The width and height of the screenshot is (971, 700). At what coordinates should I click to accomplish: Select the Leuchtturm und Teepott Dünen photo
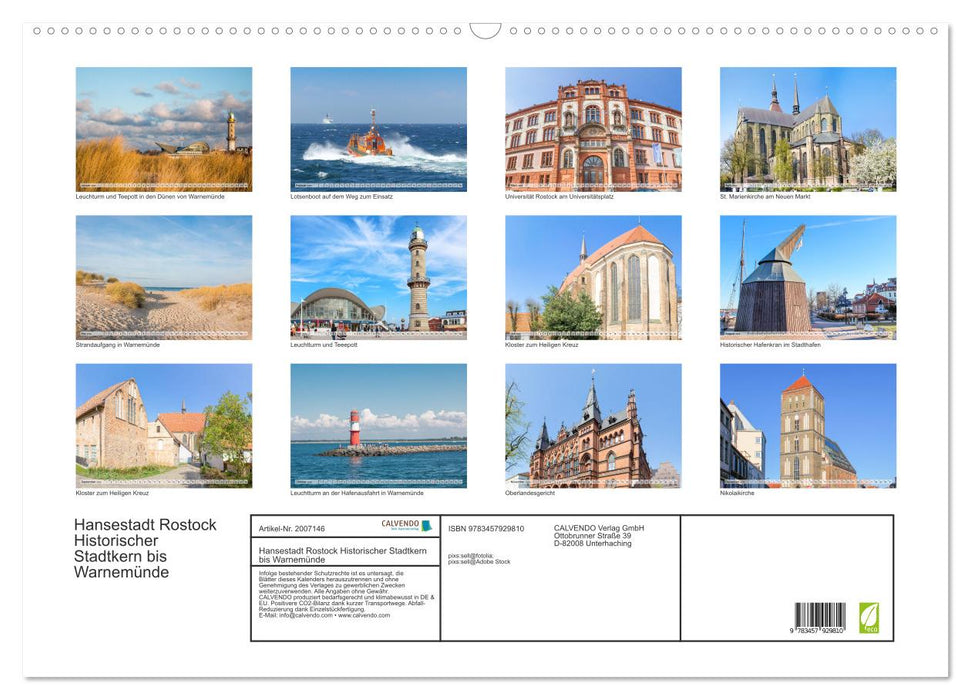163,128
